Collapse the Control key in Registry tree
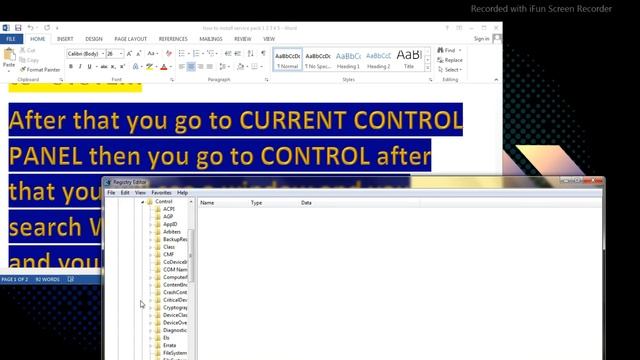 [x=143, y=202]
